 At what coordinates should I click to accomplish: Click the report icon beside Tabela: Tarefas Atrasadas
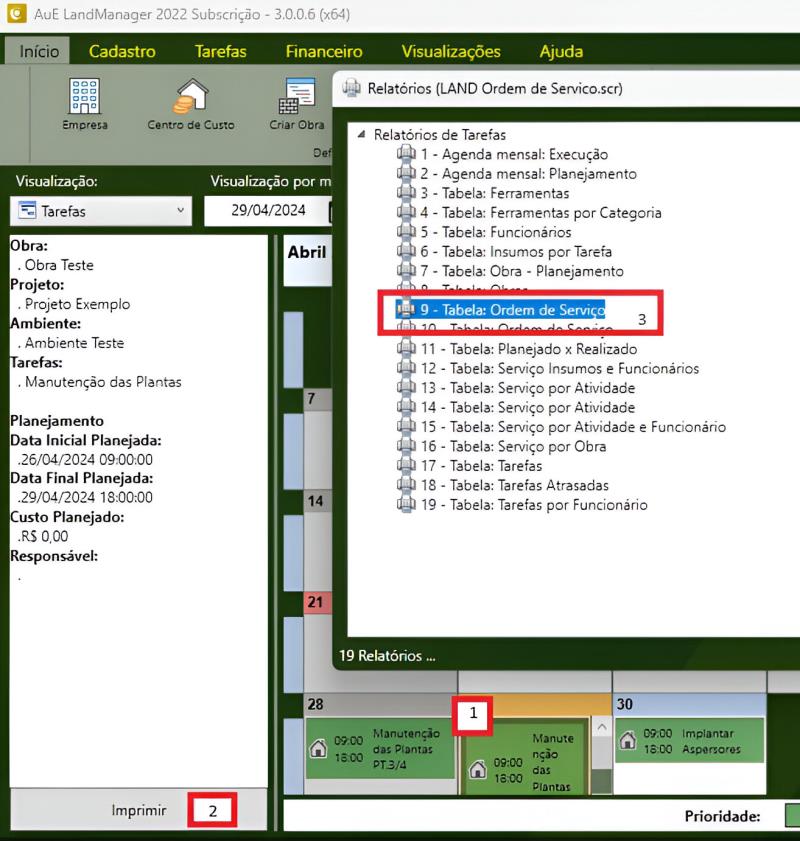point(406,485)
